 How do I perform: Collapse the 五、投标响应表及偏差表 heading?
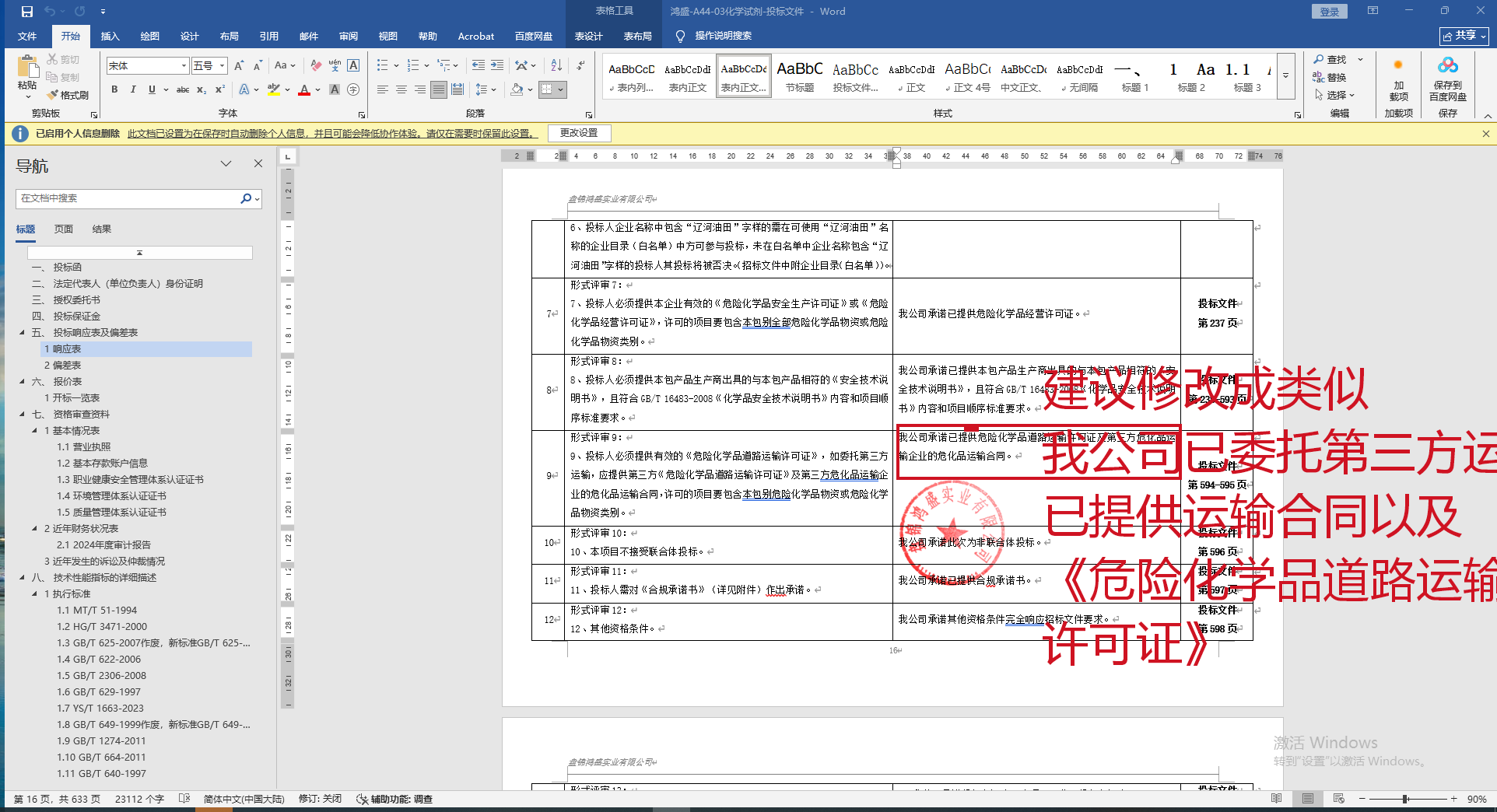click(22, 333)
